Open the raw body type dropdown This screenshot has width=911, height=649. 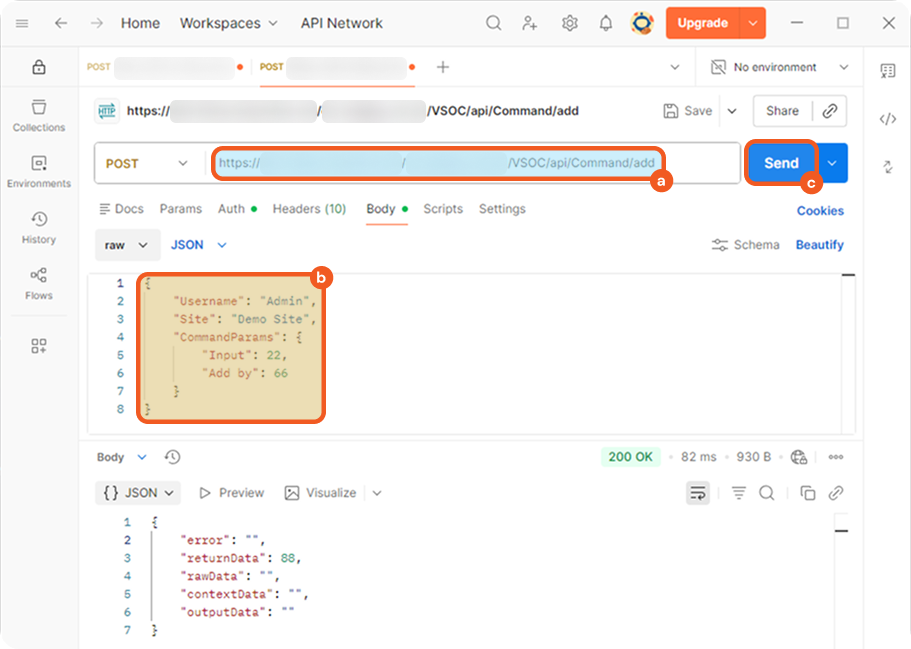(x=127, y=245)
